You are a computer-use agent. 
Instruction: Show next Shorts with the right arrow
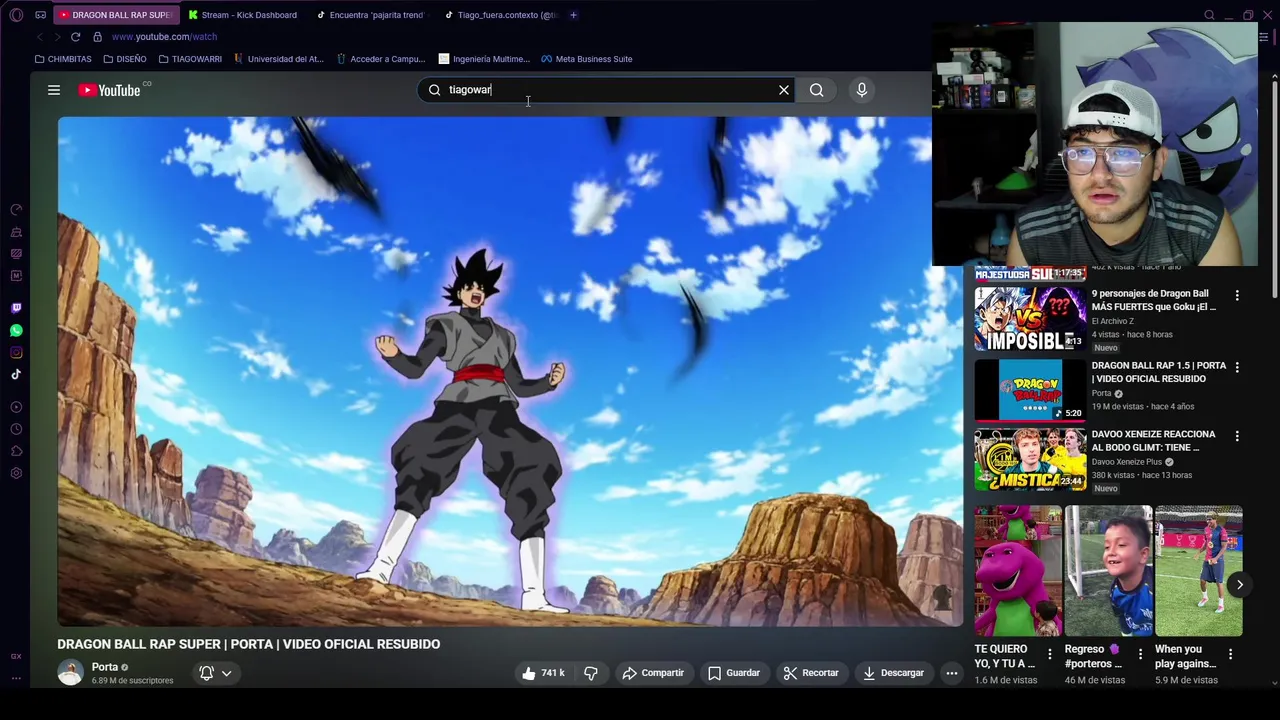(x=1239, y=585)
